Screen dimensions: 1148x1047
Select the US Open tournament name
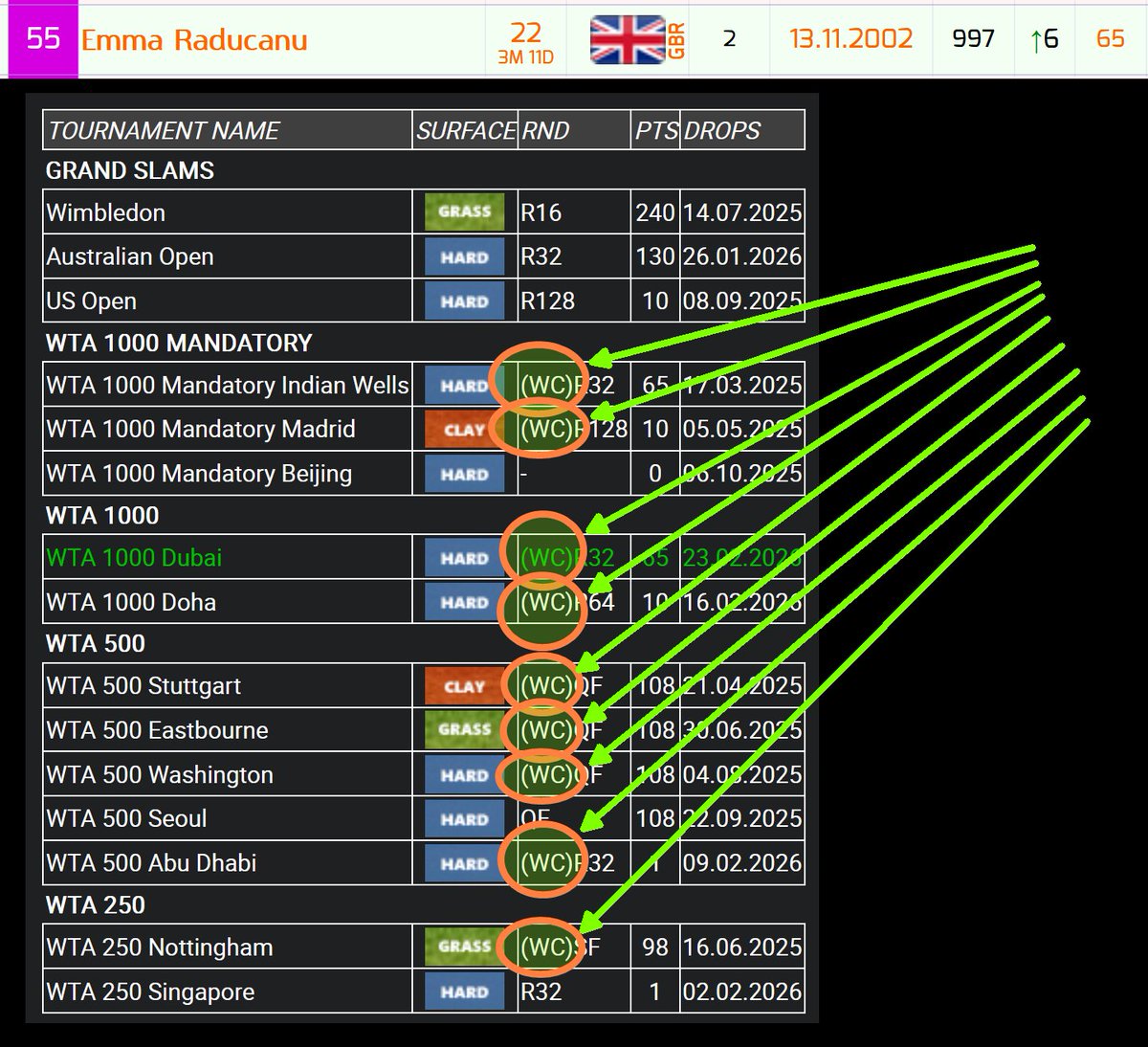[x=91, y=301]
